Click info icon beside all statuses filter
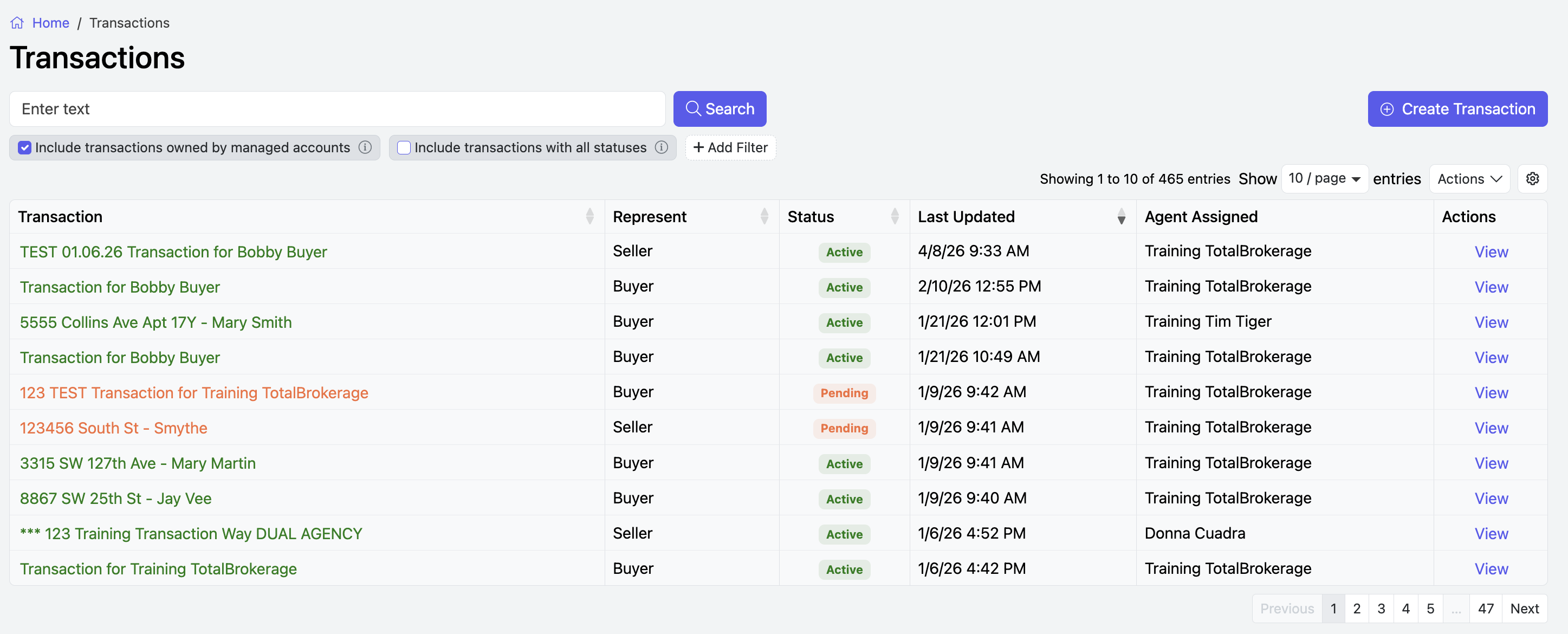The height and width of the screenshot is (634, 1568). (662, 147)
